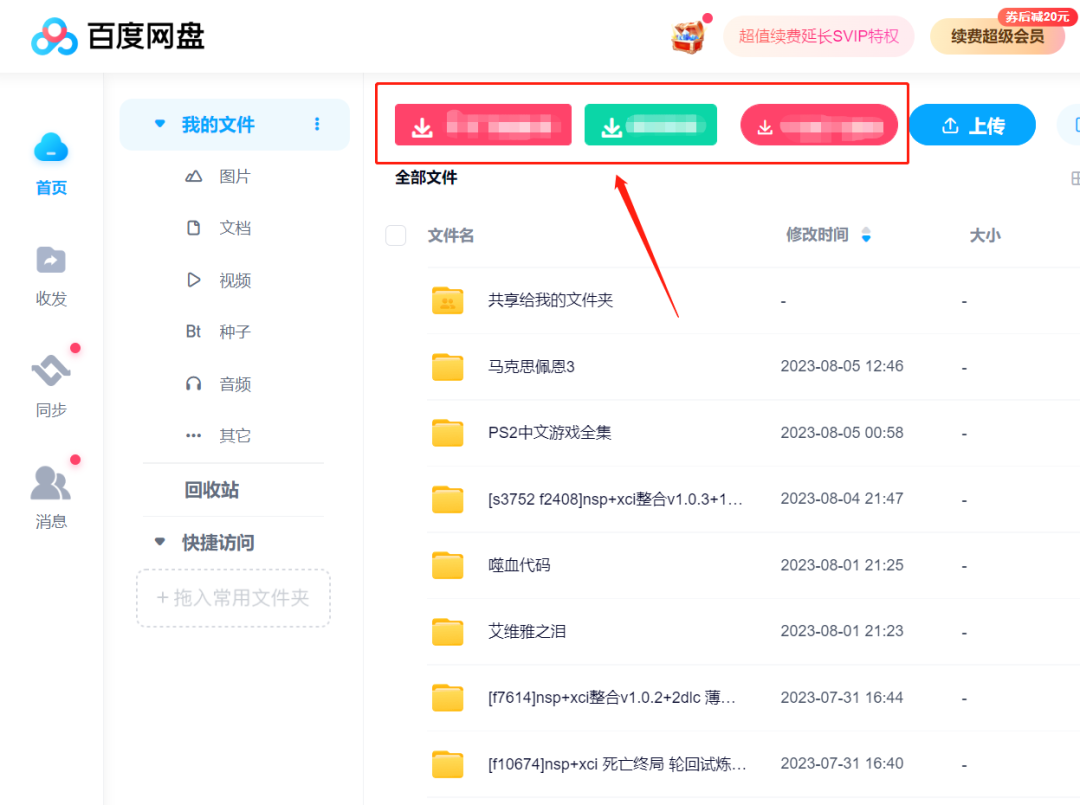This screenshot has height=805, width=1080.
Task: Click folder icon of 噬血代码
Action: (448, 565)
